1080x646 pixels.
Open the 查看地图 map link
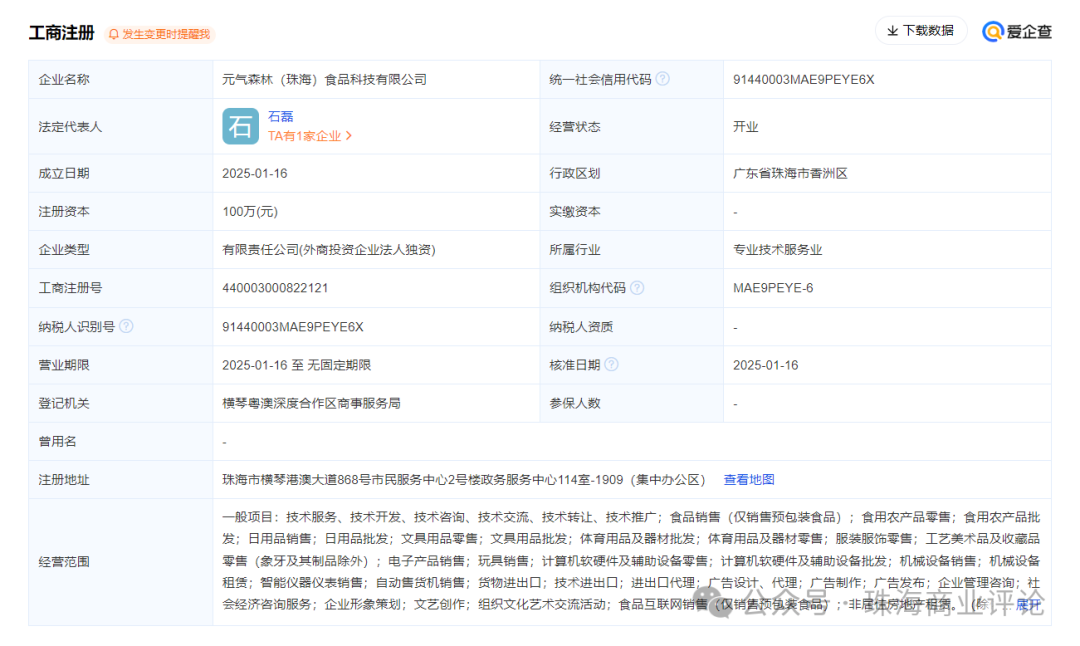point(749,479)
